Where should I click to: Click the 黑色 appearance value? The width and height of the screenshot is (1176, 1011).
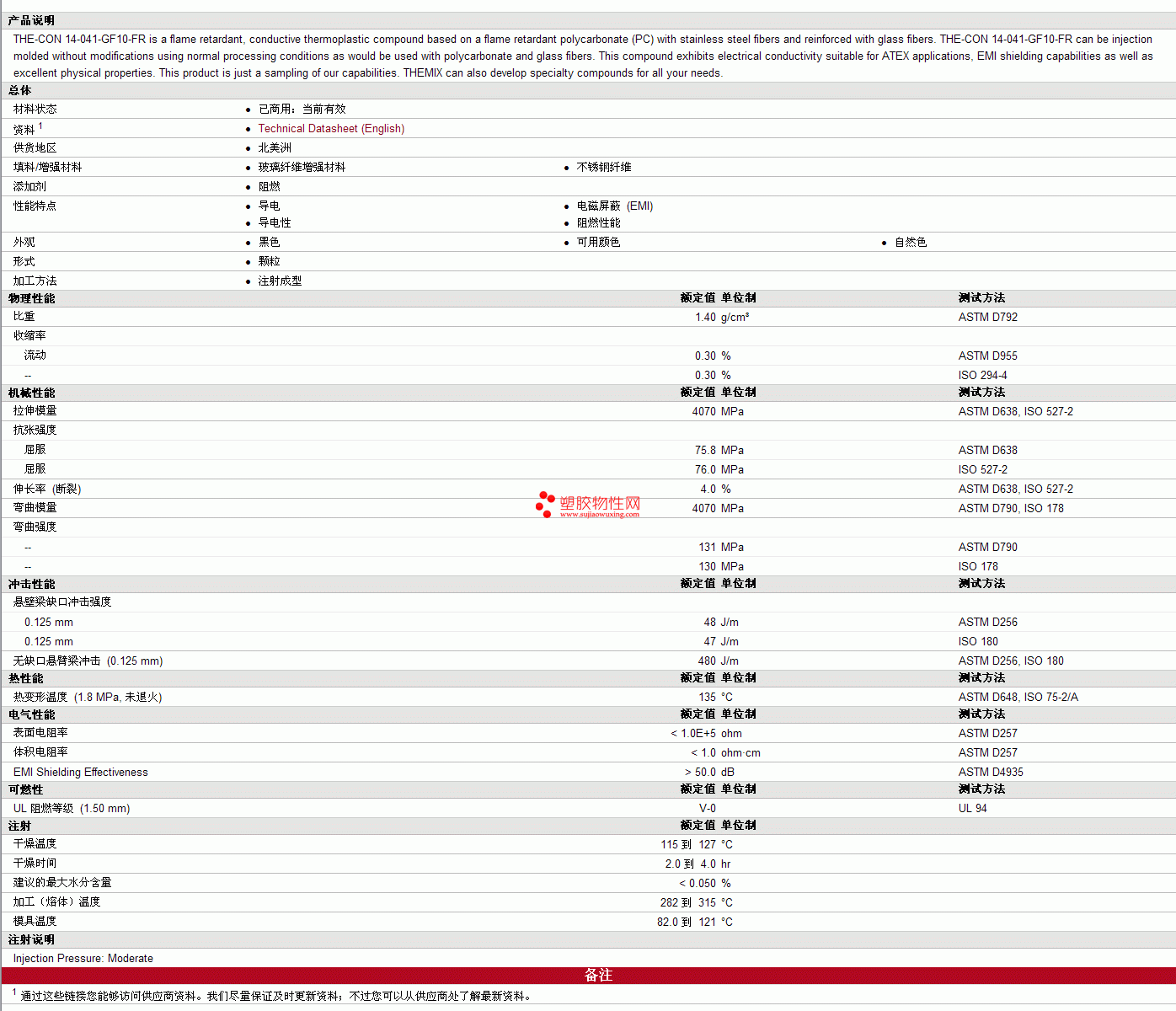pos(269,243)
